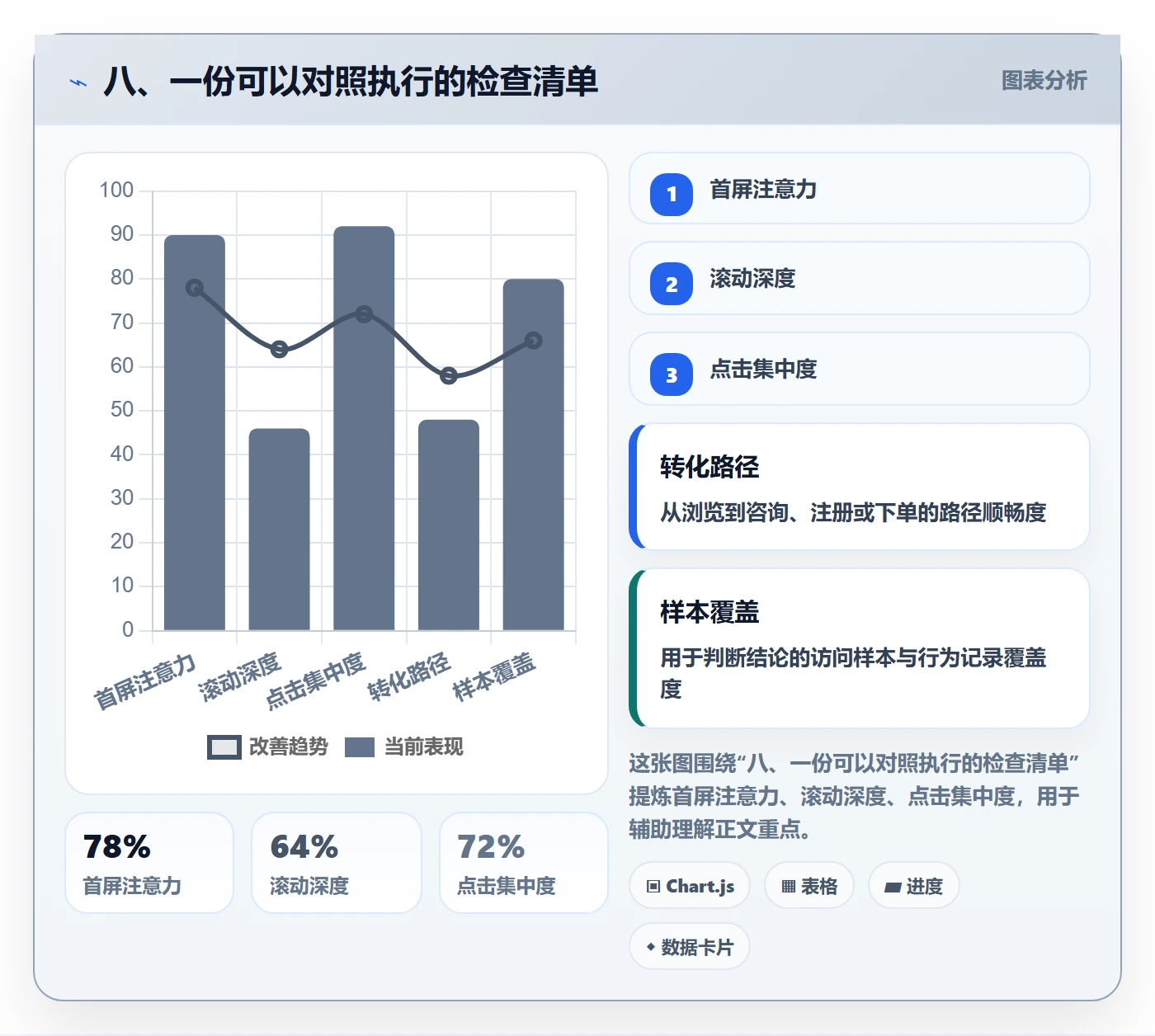Click the trend line point at 78

pyautogui.click(x=195, y=288)
